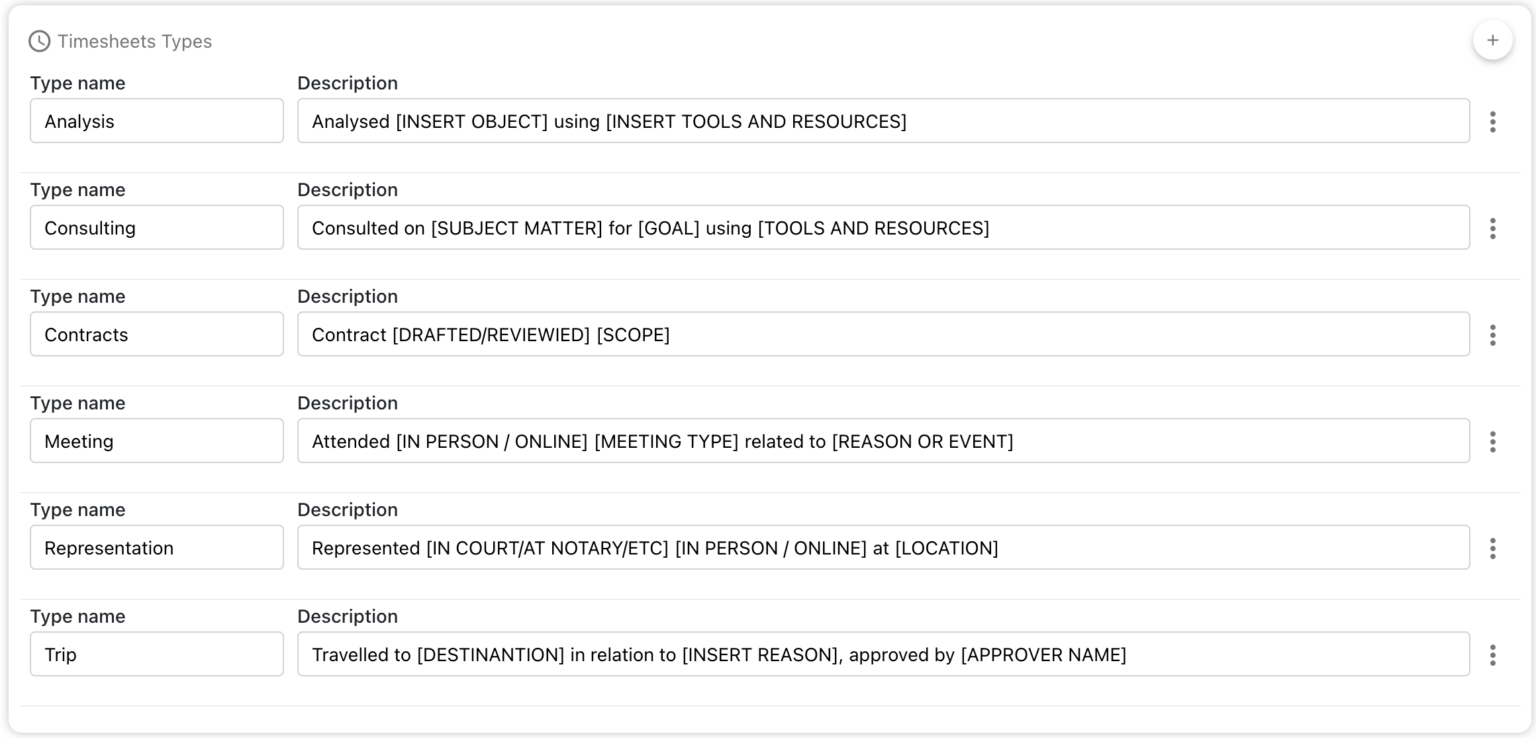Click the Representation description field
Viewport: 1536px width, 738px height.
pyautogui.click(x=884, y=547)
